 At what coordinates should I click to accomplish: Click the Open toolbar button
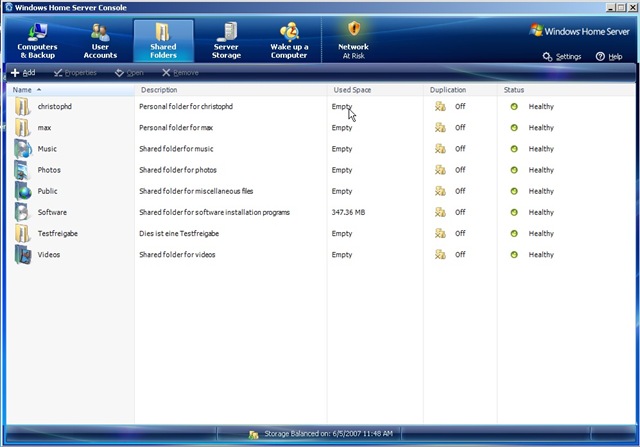(x=129, y=73)
